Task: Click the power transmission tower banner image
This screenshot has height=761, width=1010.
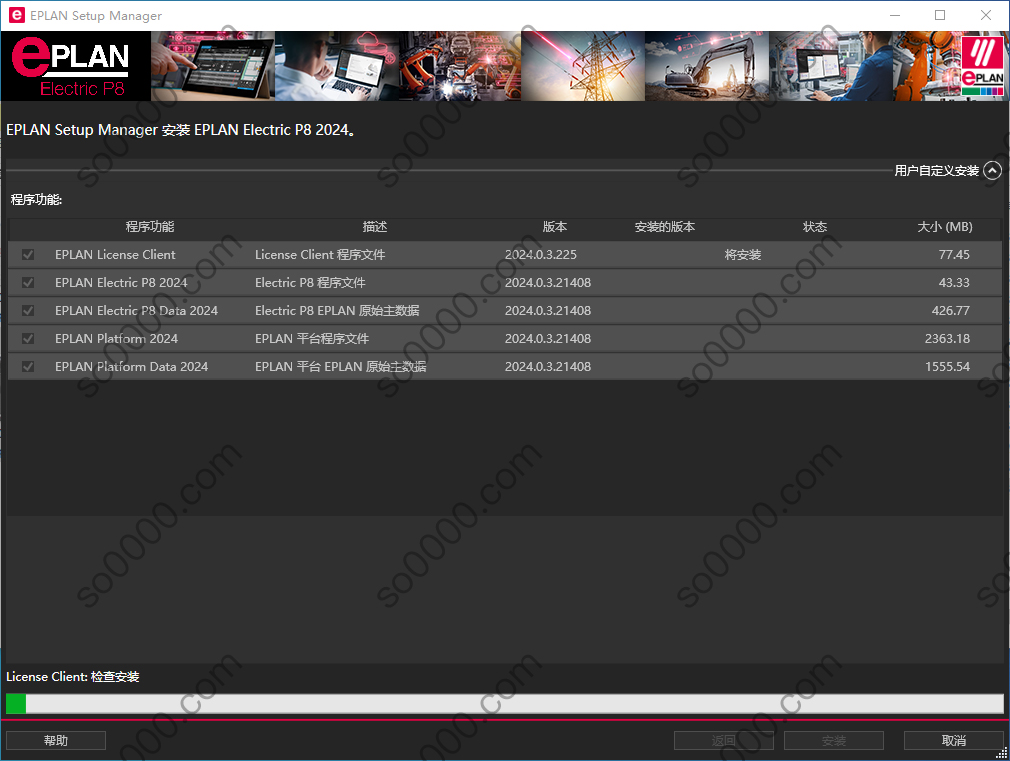Action: click(583, 66)
